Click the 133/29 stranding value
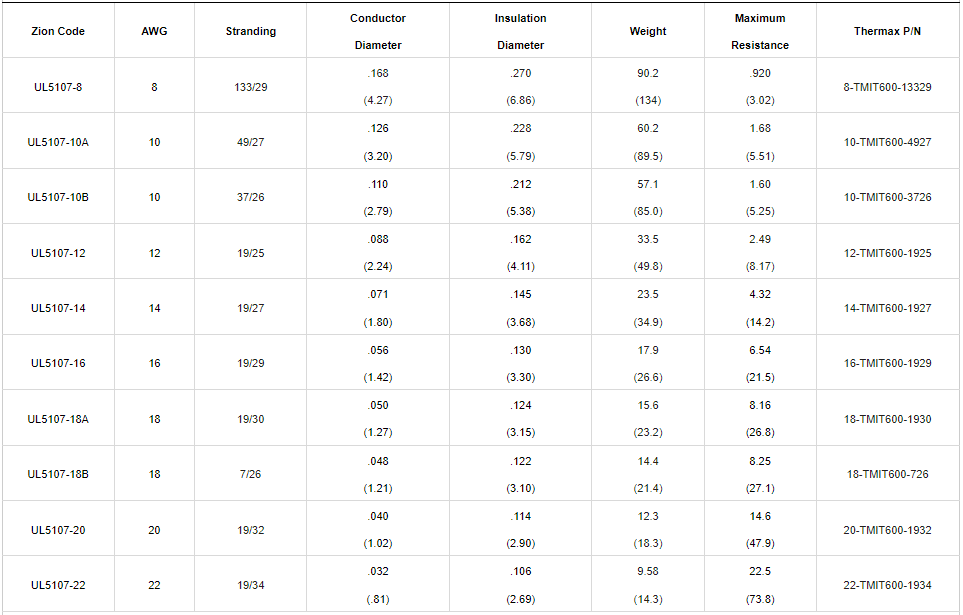Viewport: 963px width, 615px height. point(250,87)
